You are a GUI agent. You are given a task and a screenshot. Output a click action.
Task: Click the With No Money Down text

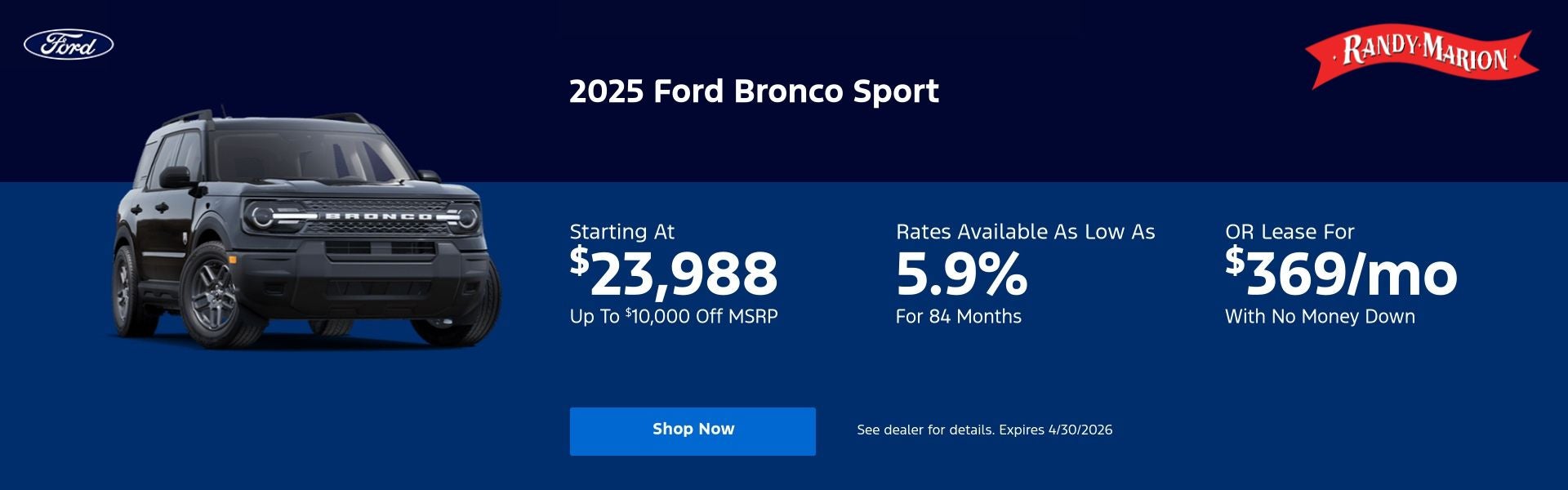tap(1321, 317)
